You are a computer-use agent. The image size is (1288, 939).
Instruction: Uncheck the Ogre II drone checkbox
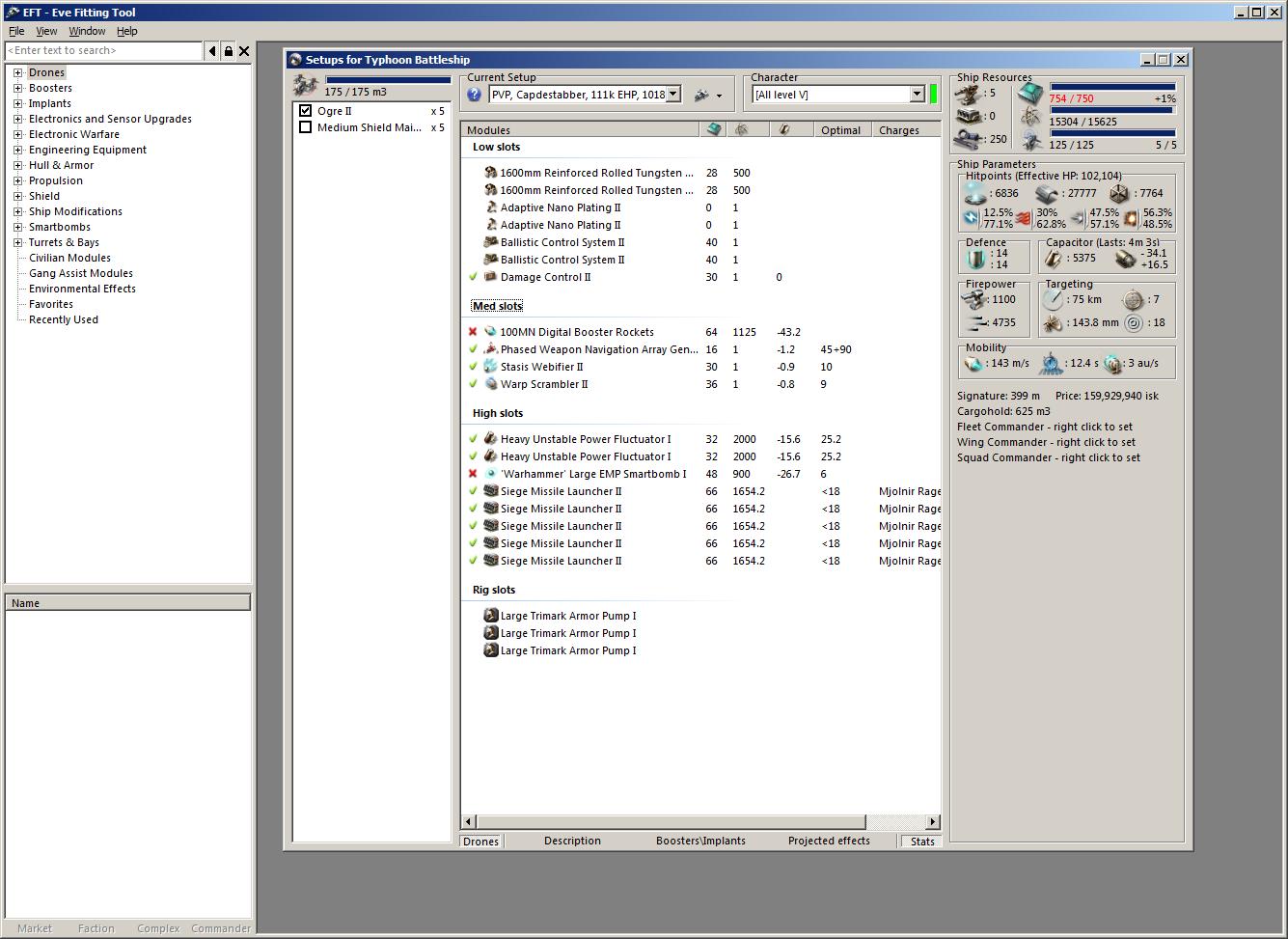306,111
